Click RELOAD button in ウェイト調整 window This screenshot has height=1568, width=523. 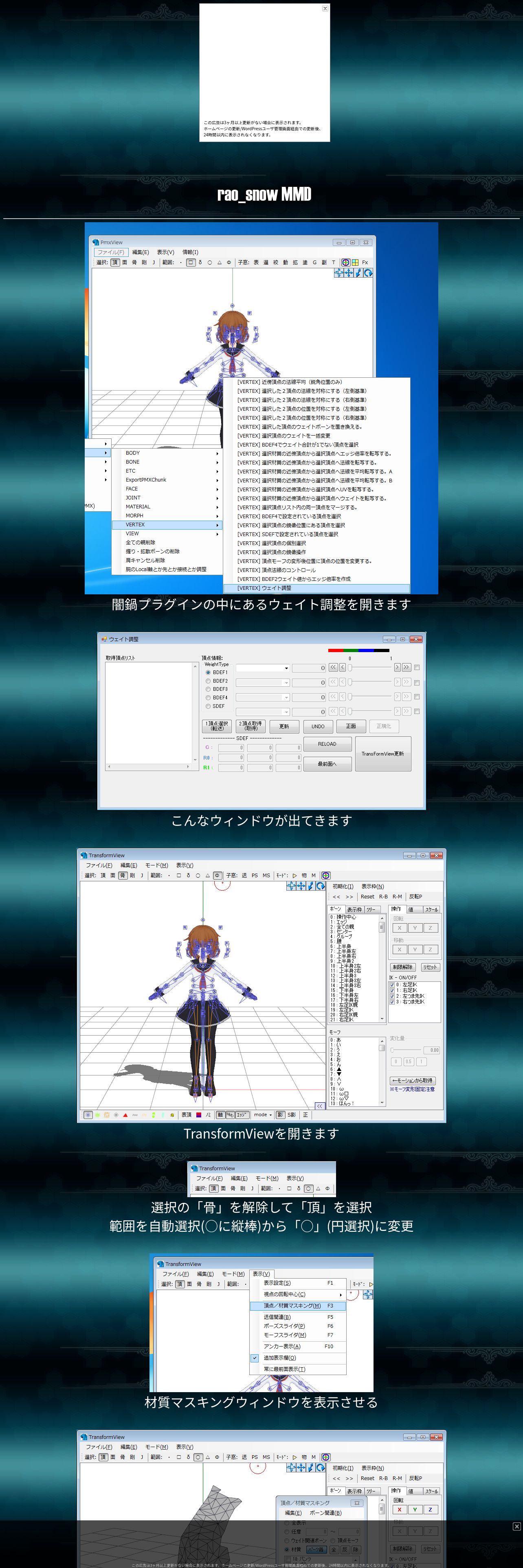(x=327, y=744)
